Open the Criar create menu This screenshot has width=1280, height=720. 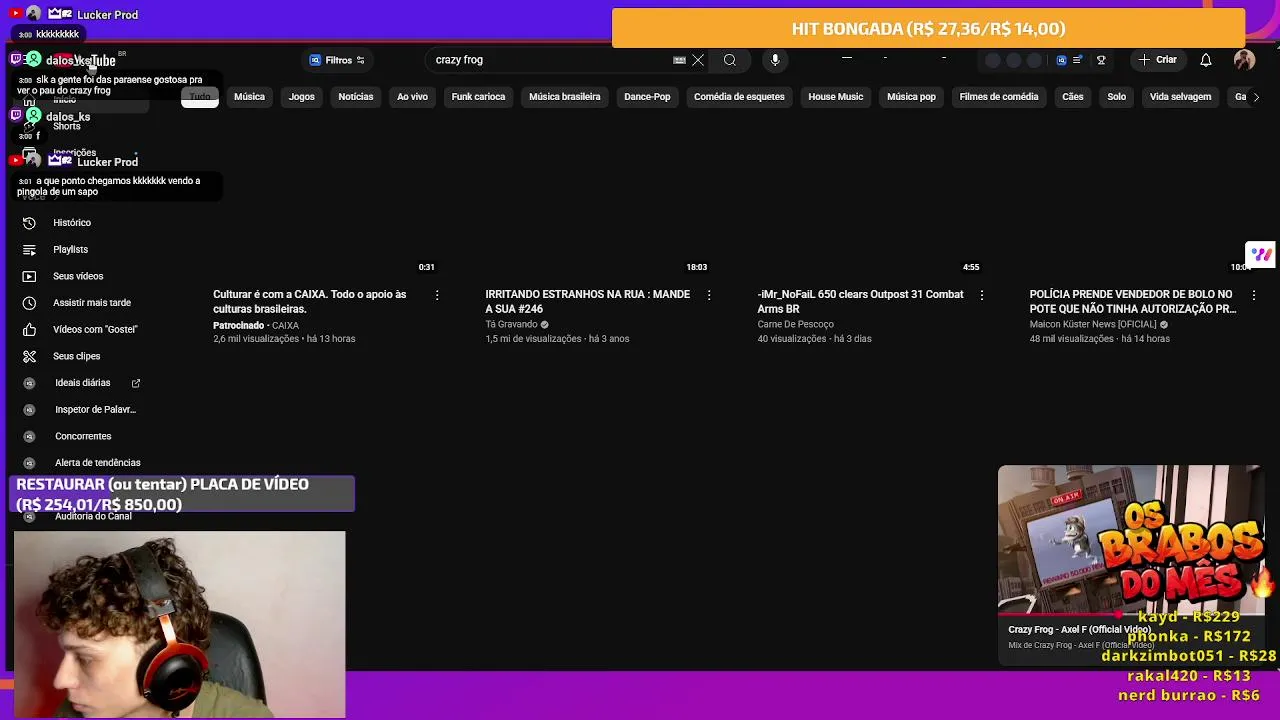1158,60
